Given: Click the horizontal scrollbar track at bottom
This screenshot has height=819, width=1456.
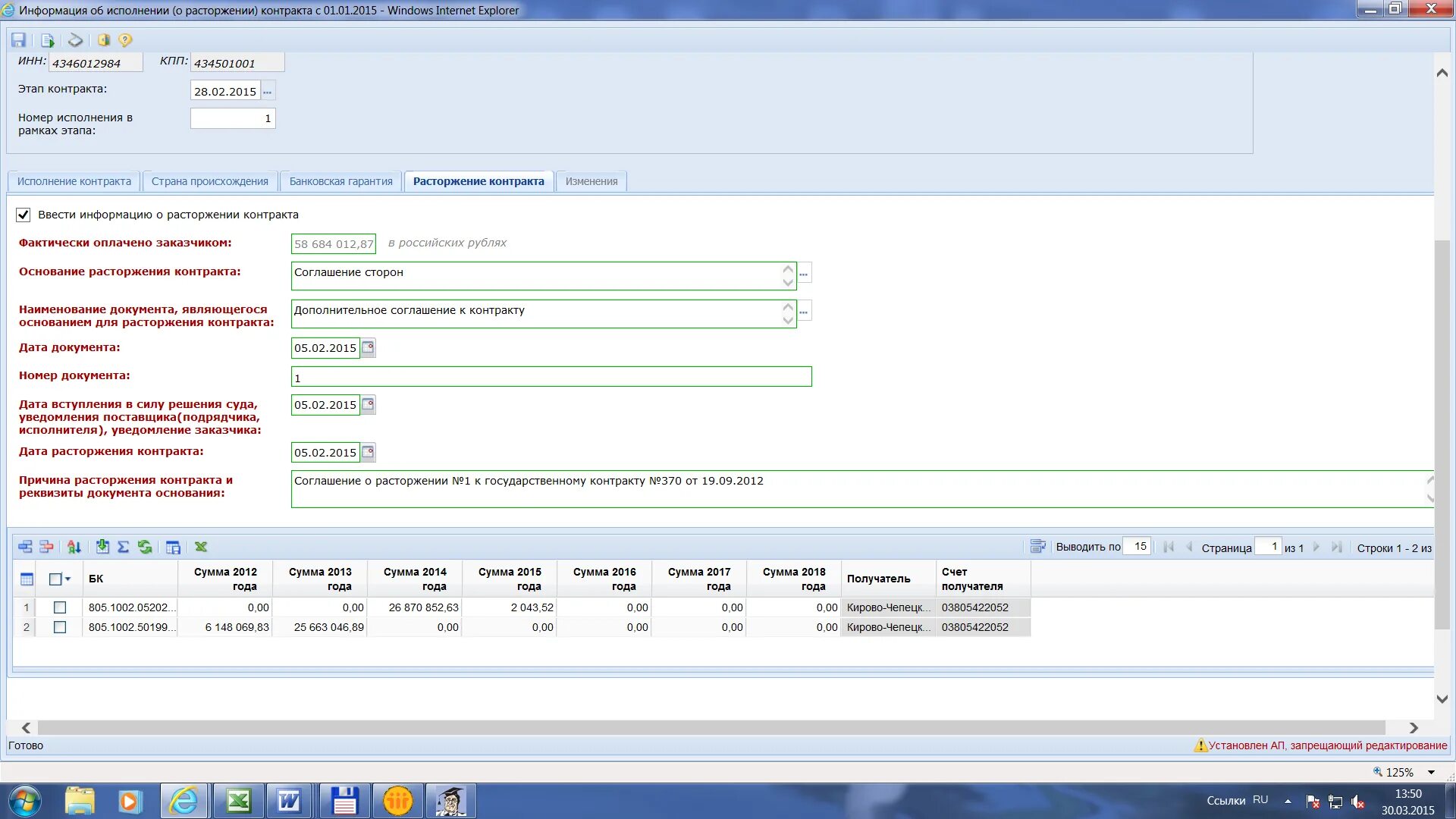Looking at the screenshot, I should (x=711, y=728).
